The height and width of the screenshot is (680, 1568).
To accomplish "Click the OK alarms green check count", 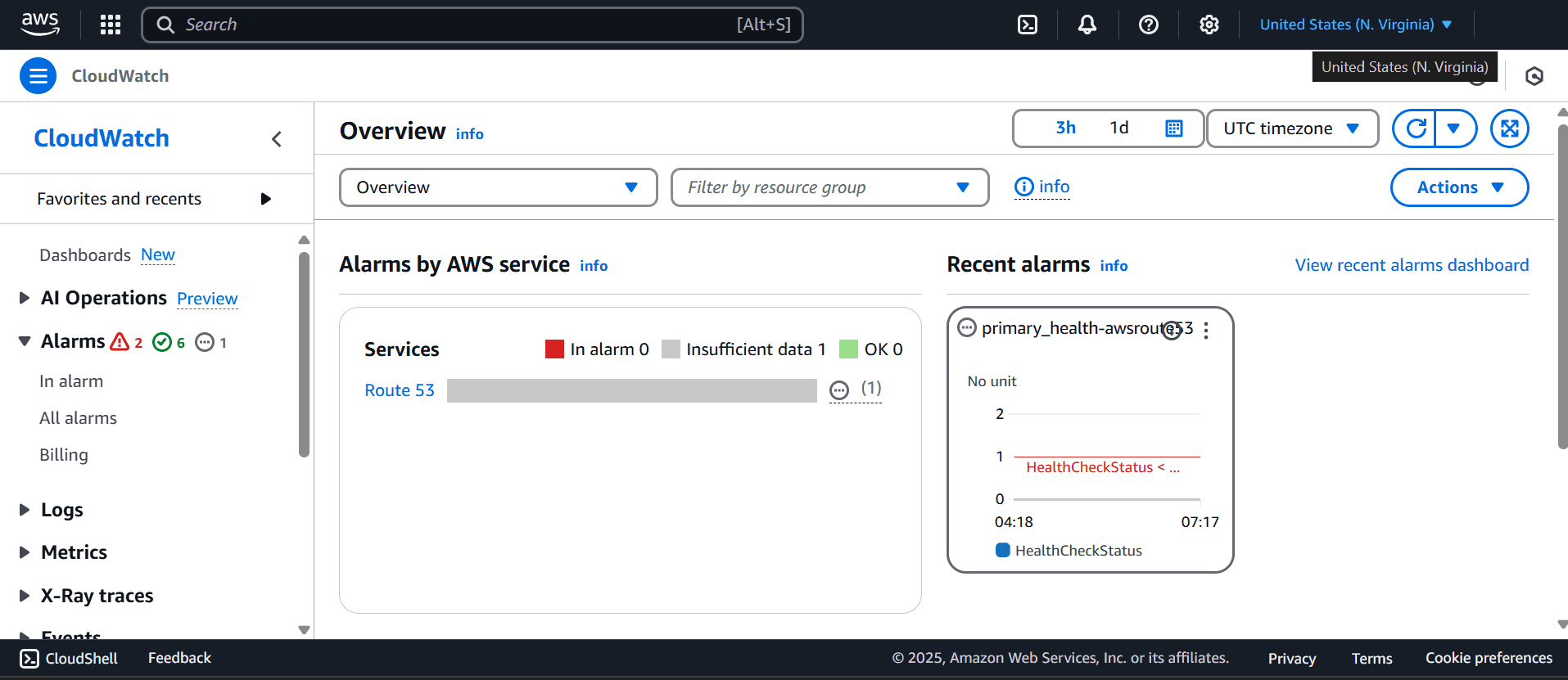I will click(x=169, y=342).
